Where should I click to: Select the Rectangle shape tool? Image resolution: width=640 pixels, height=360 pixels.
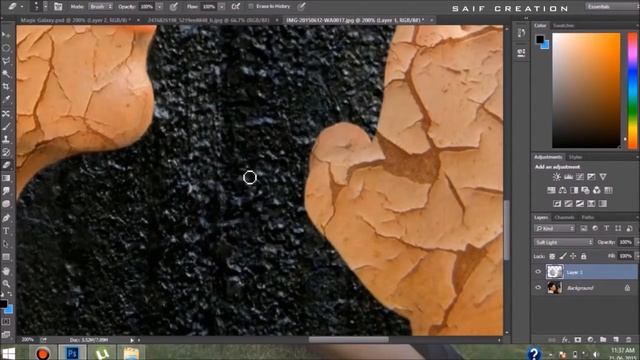click(x=6, y=257)
